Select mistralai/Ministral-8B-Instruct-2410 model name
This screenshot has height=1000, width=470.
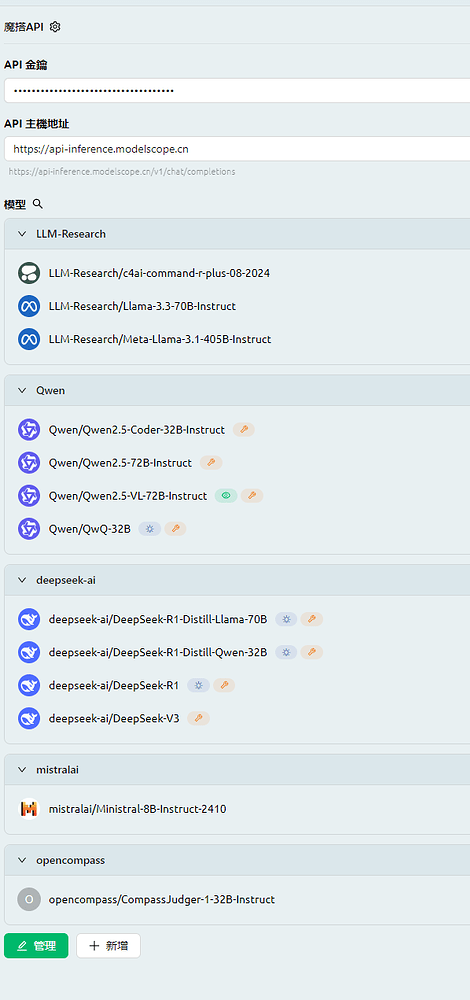point(137,809)
